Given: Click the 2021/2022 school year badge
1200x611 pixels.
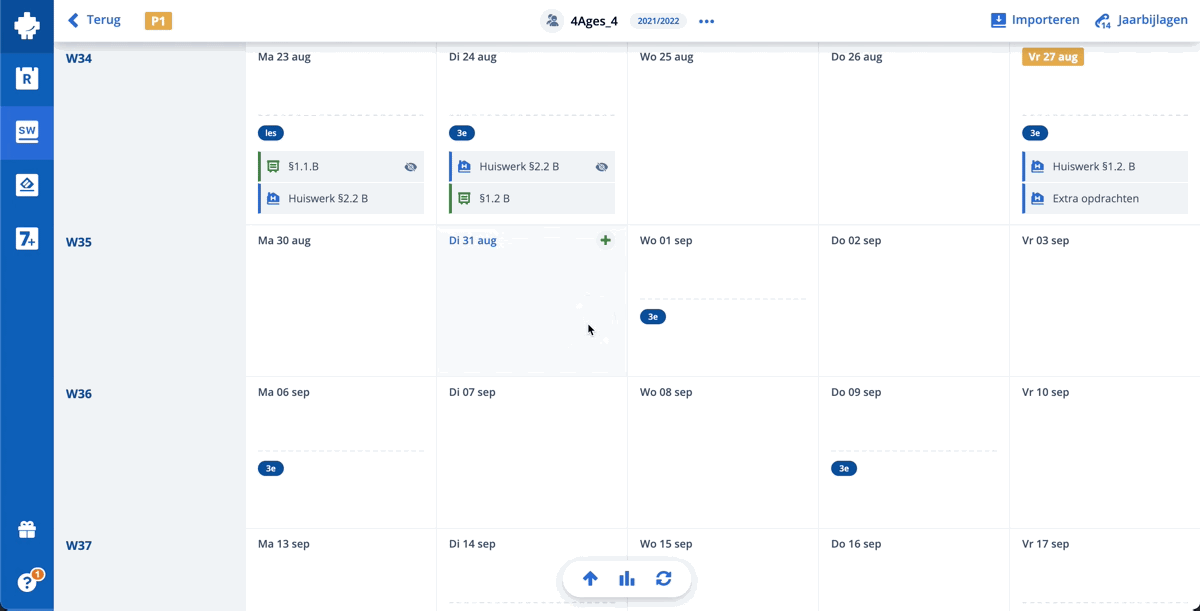Looking at the screenshot, I should tap(658, 21).
